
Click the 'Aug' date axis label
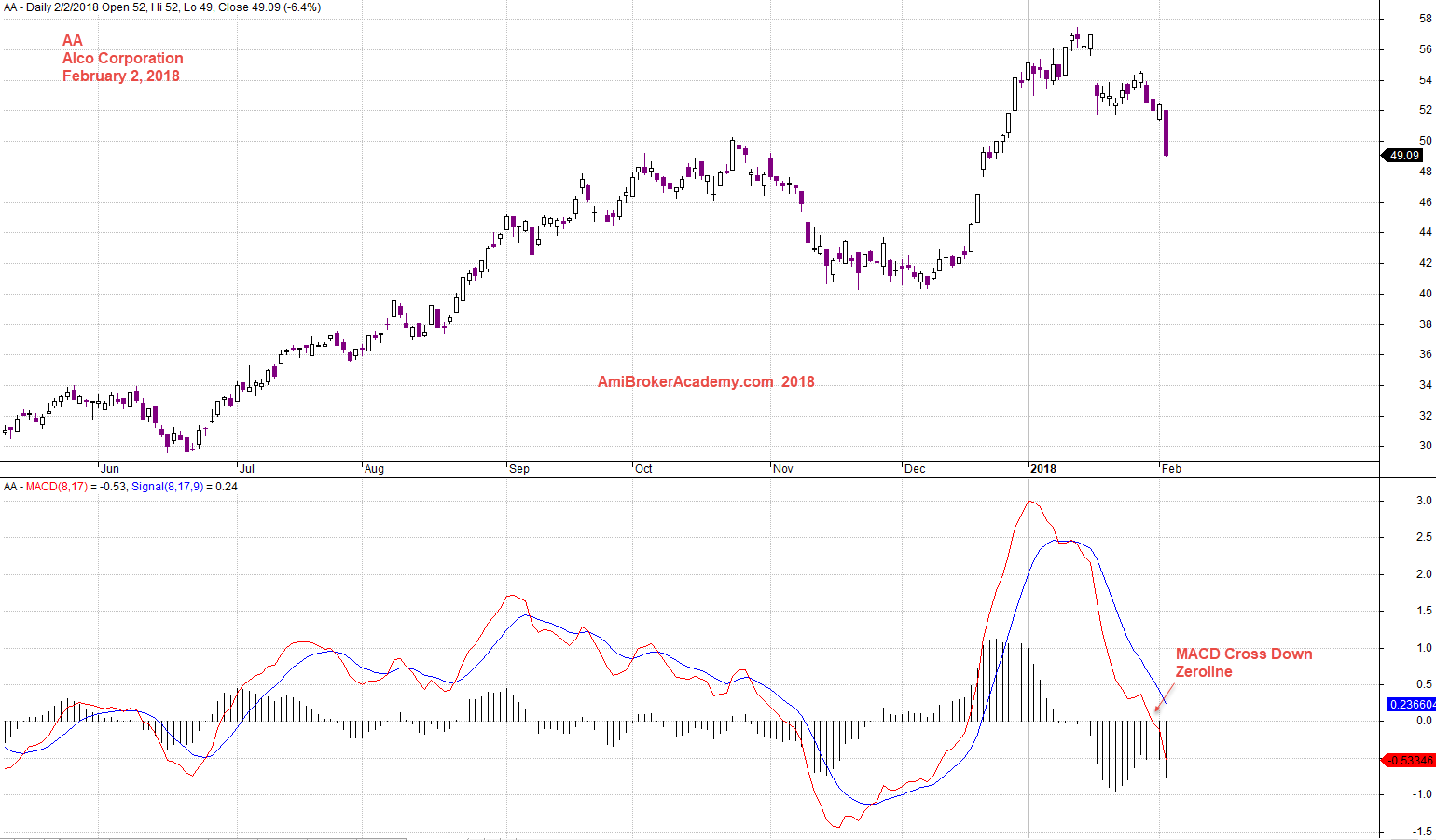[374, 469]
